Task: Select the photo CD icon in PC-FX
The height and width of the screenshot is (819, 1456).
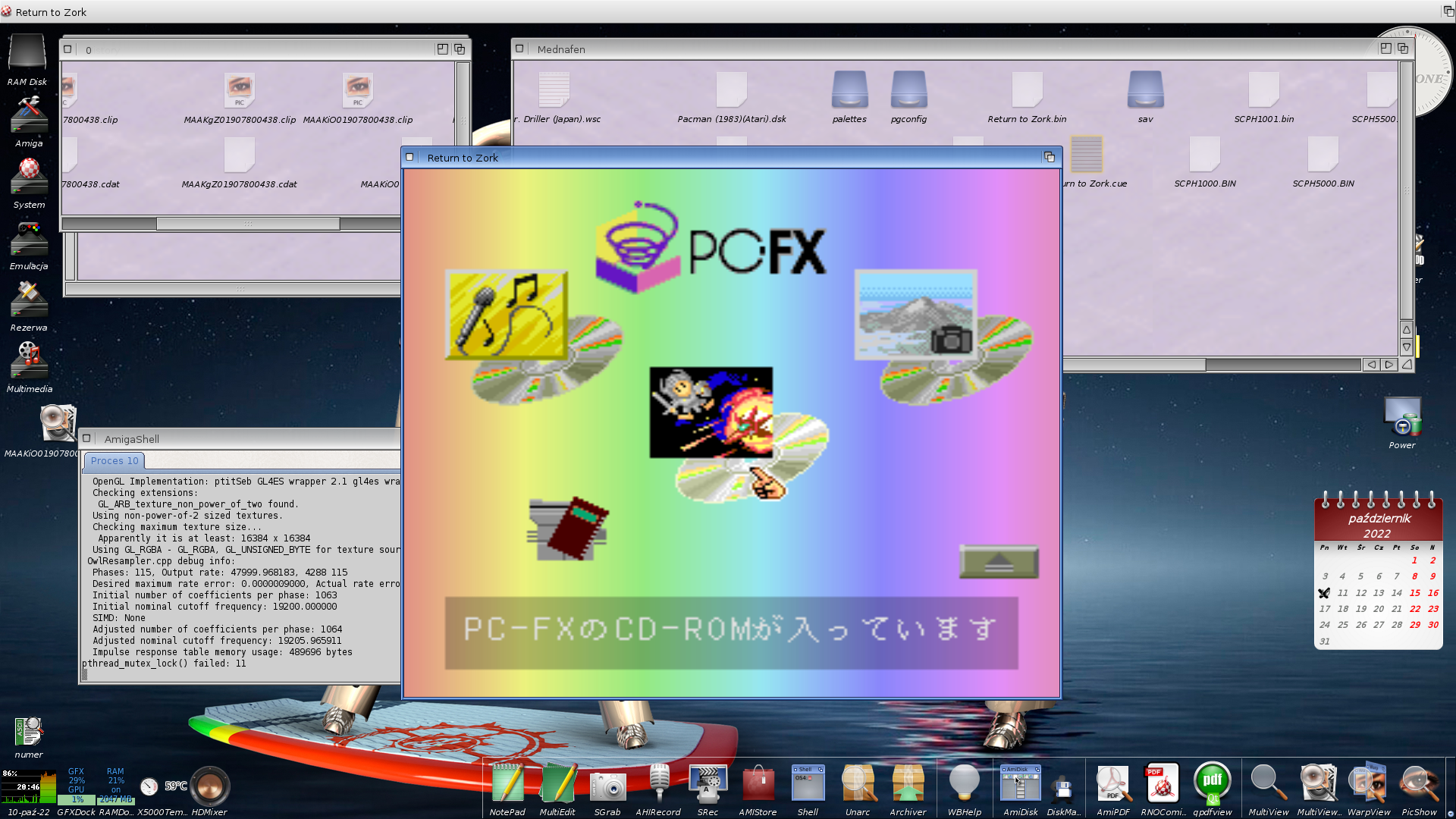Action: (x=943, y=336)
